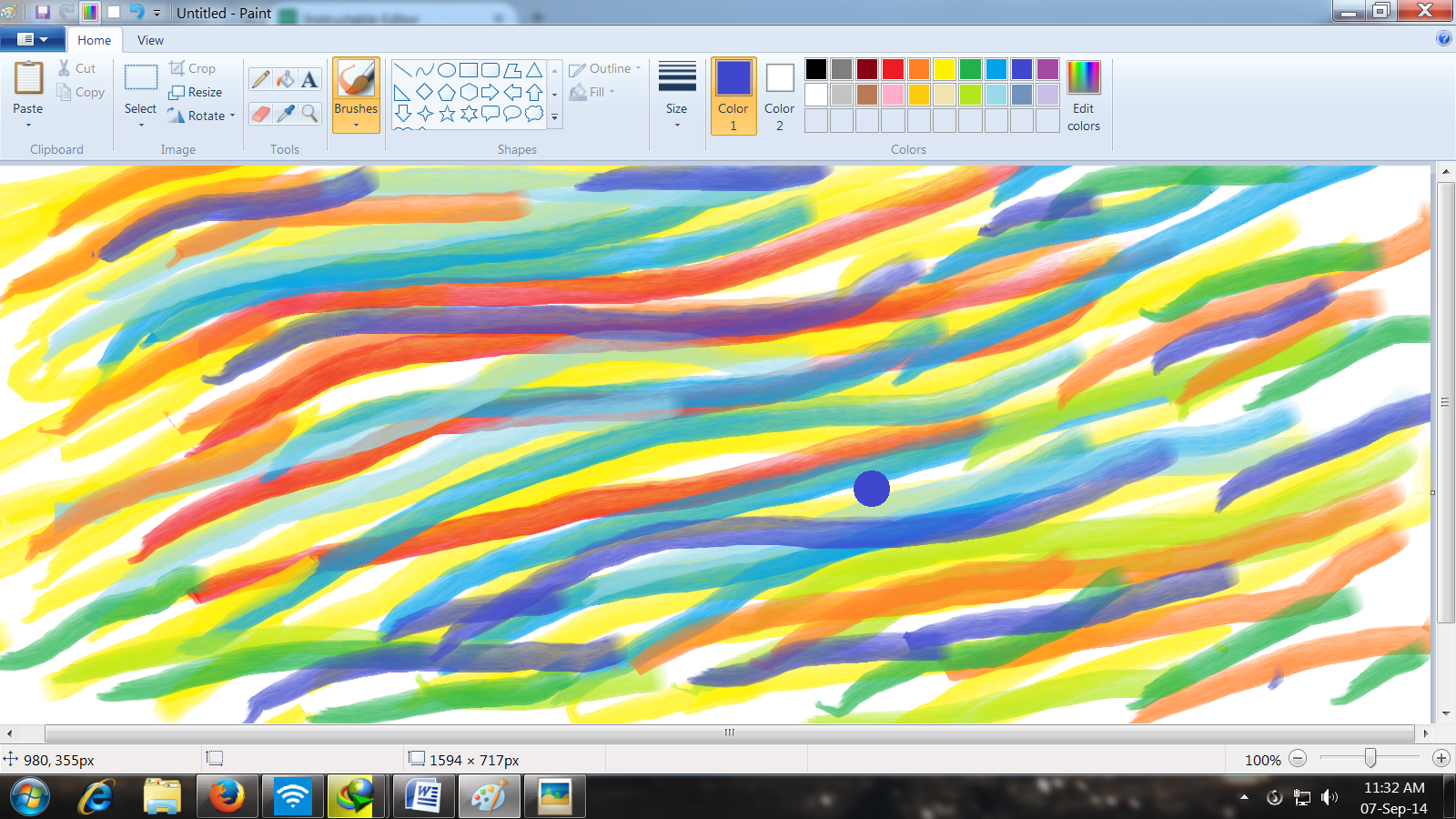Choose the Down arrow shape
Screen dimensions: 1456x819
(x=403, y=114)
